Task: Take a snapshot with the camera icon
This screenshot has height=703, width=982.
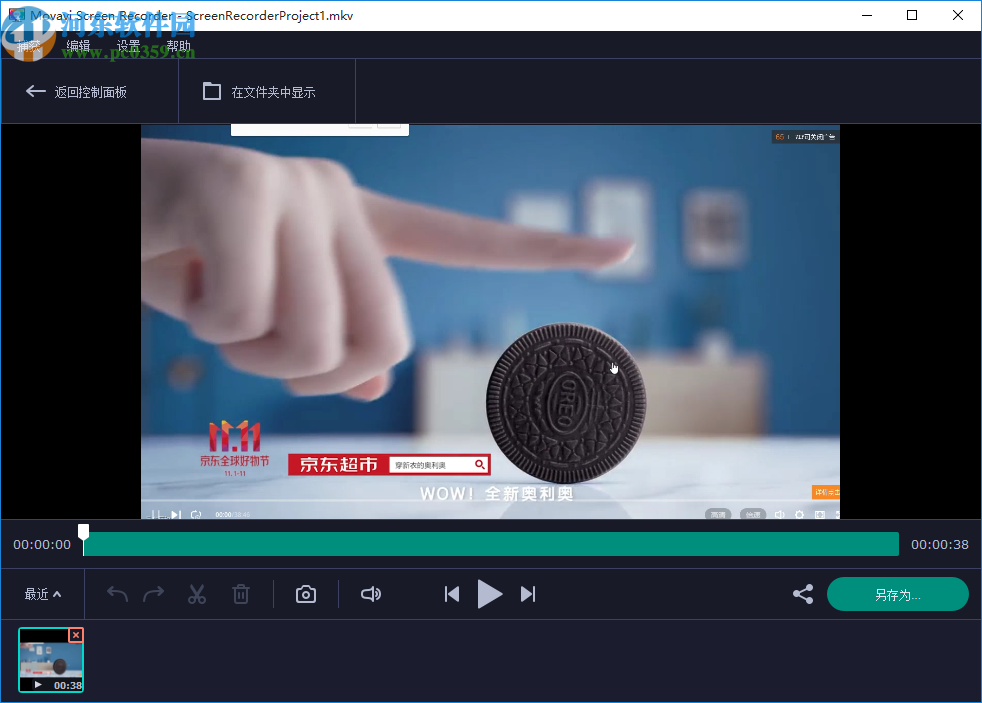Action: pos(305,593)
